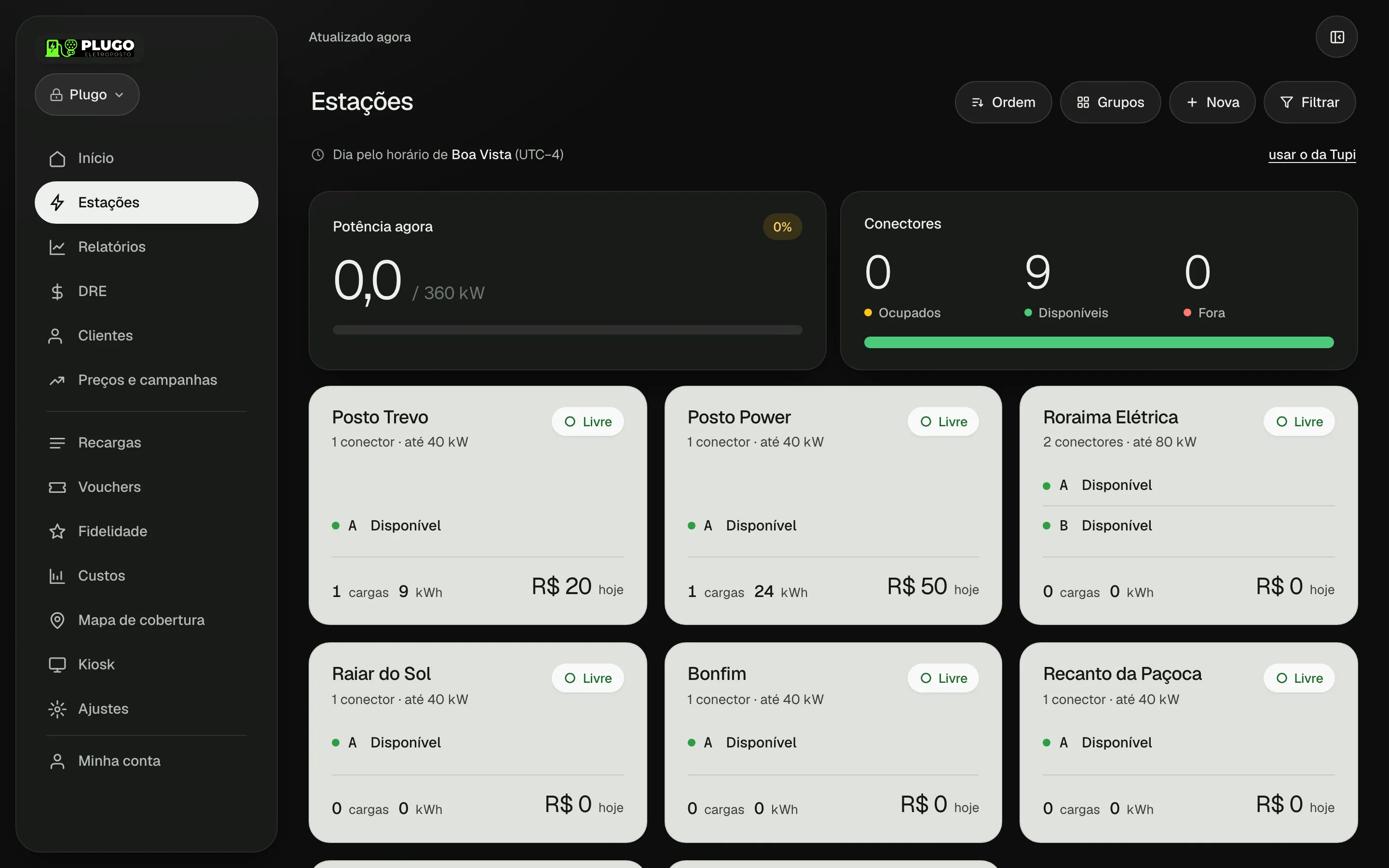
Task: Open the Filtrar filter options
Action: pos(1310,102)
